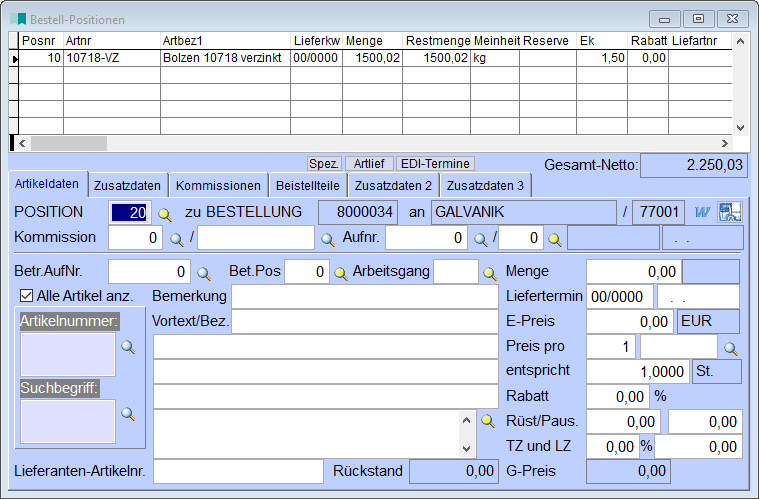Image resolution: width=759 pixels, height=499 pixels.
Task: Click the Lieferanten-Artikelnr. input field
Action: tap(238, 470)
